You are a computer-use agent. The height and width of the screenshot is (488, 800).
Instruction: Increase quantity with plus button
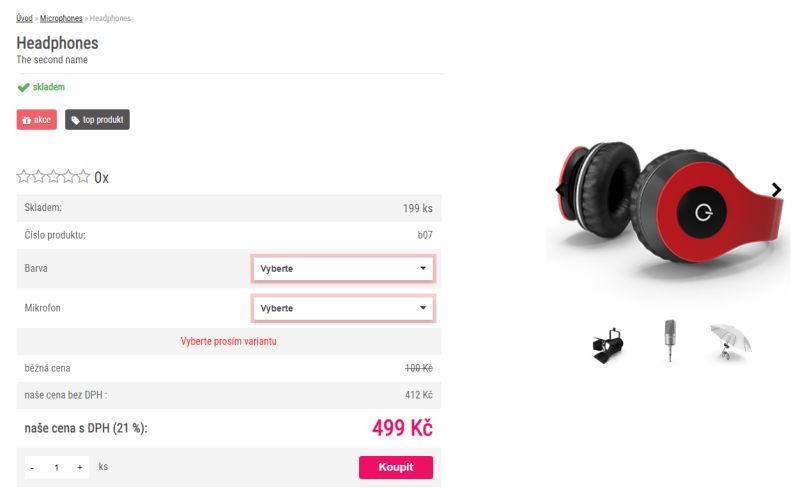tap(79, 468)
